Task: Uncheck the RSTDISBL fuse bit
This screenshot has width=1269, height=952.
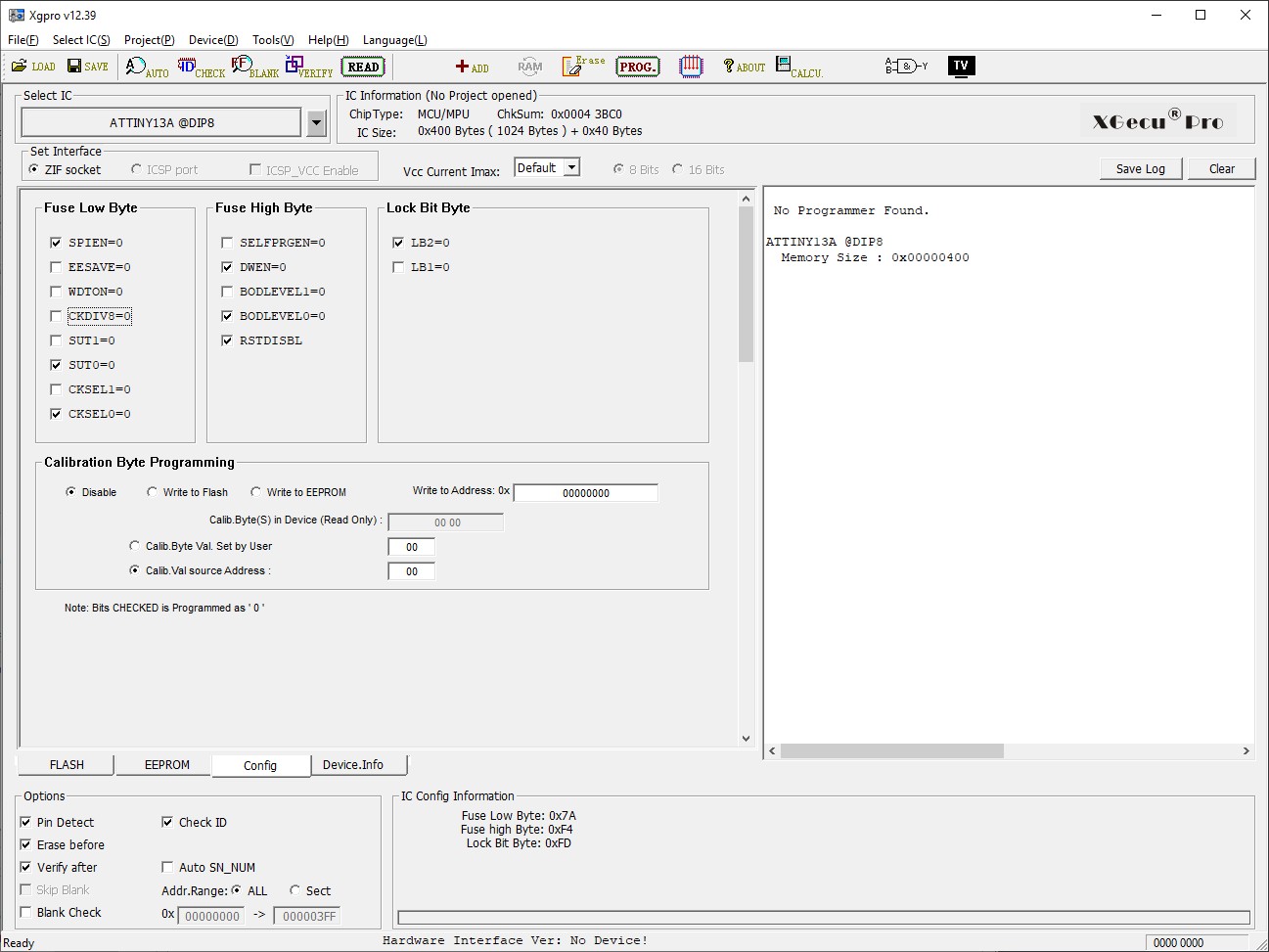Action: (x=227, y=340)
